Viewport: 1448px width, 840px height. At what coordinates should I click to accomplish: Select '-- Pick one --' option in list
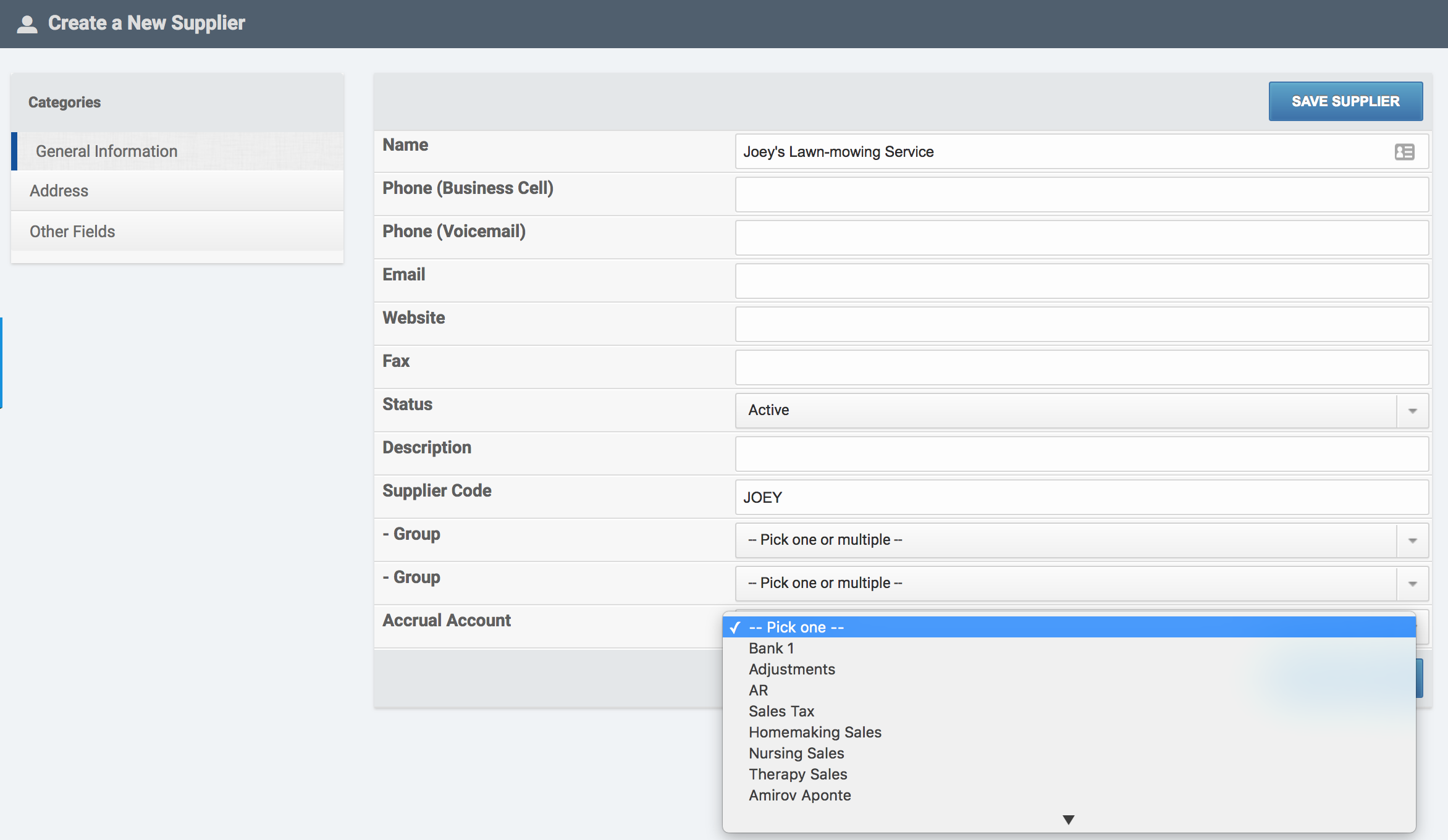pyautogui.click(x=1069, y=627)
